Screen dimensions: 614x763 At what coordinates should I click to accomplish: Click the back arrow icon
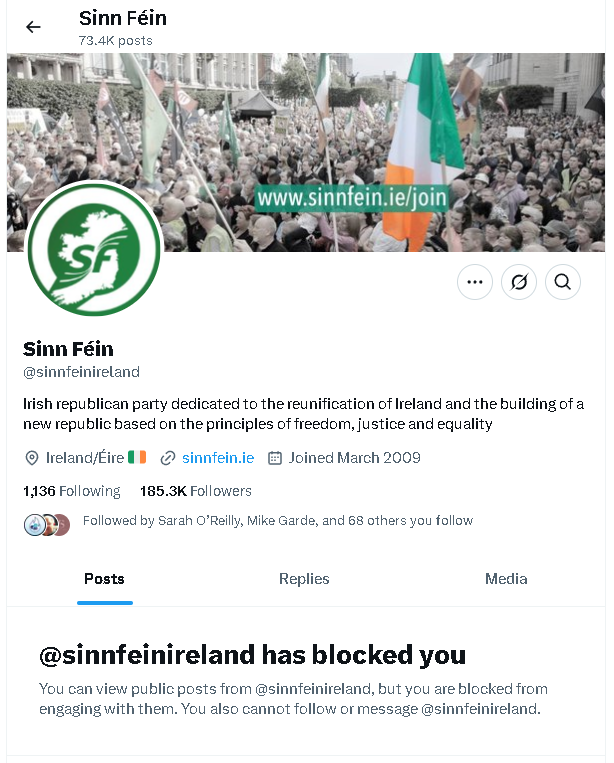coord(33,27)
